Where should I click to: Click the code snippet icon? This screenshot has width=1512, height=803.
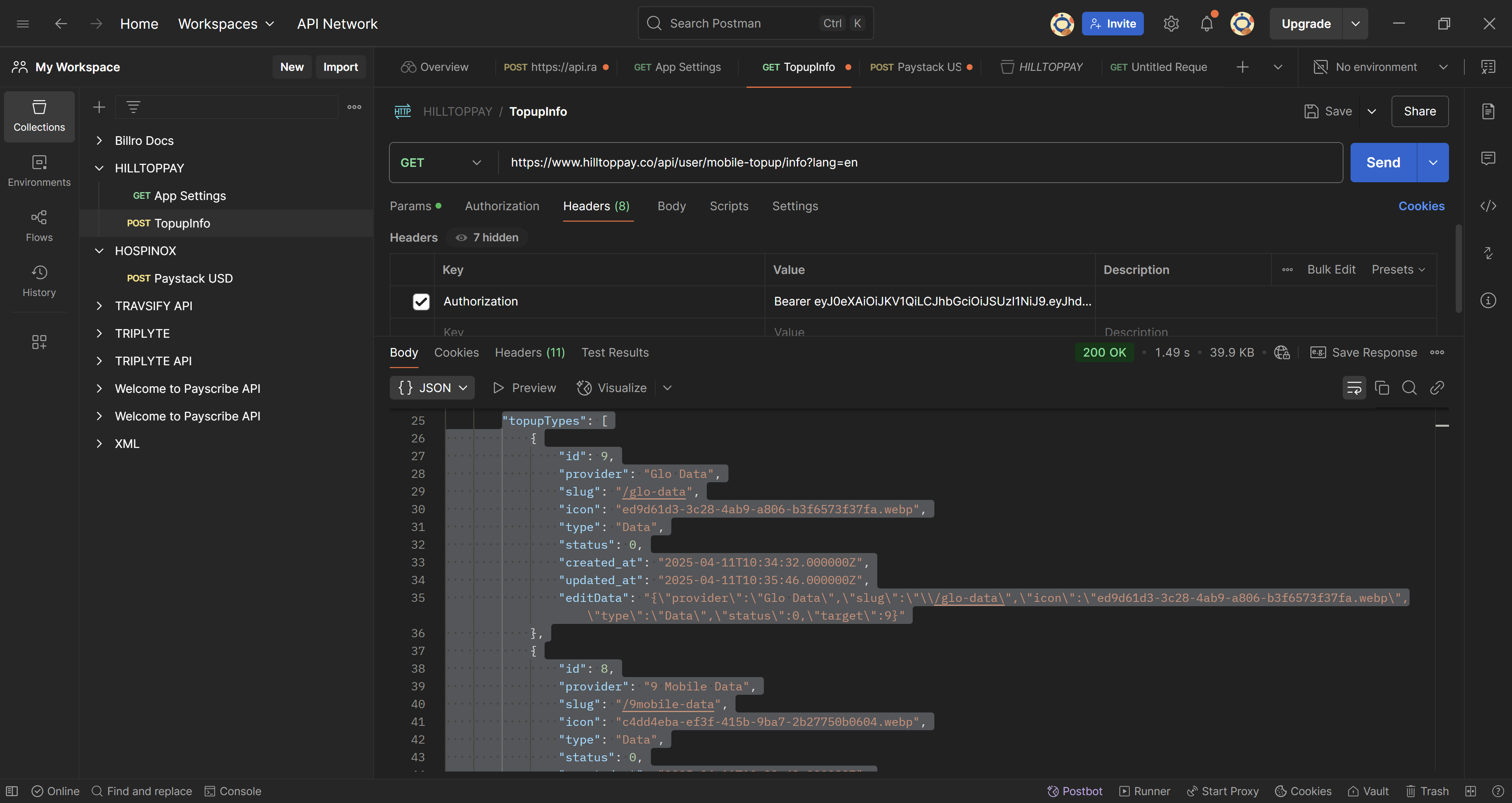[x=1488, y=206]
